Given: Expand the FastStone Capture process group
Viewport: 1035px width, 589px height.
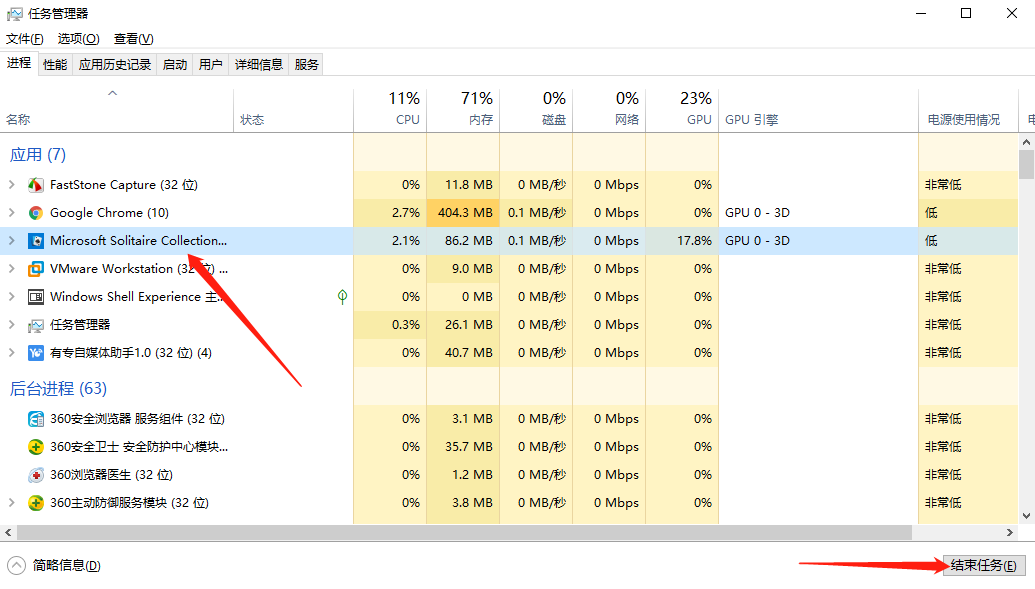Looking at the screenshot, I should click(x=12, y=185).
